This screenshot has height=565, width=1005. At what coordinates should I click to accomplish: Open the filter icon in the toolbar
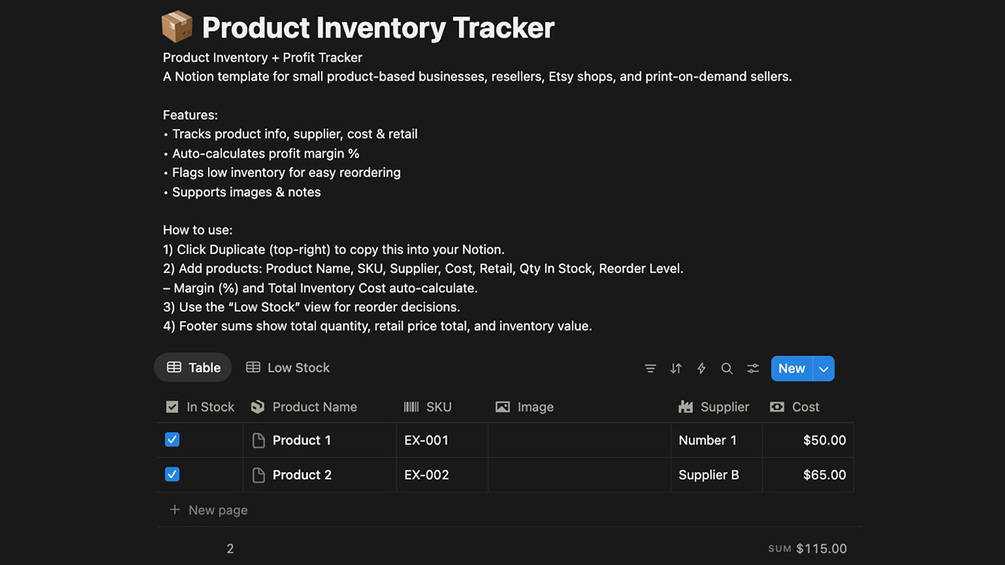click(x=650, y=368)
